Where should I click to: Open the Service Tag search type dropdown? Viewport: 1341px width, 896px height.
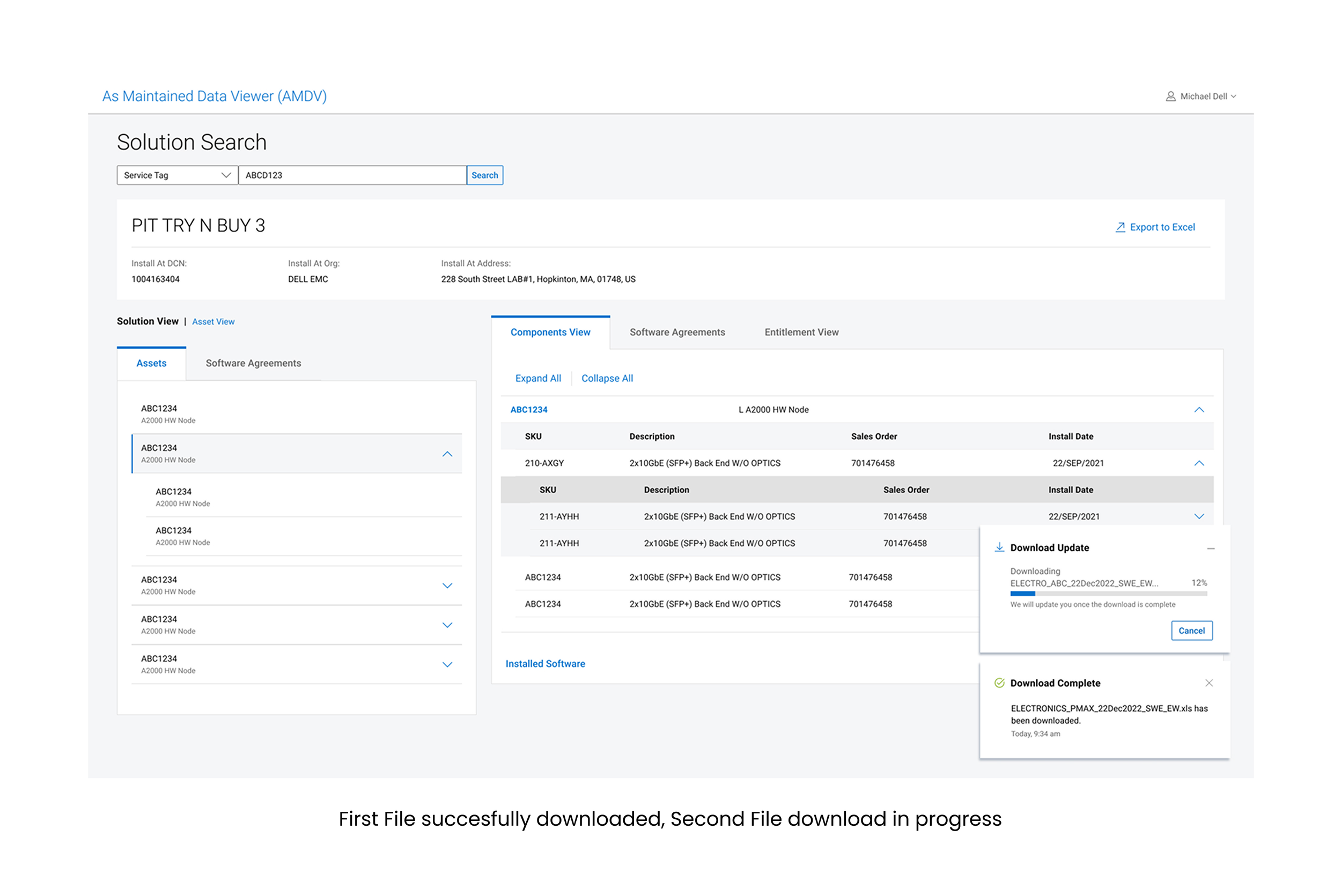coord(177,175)
